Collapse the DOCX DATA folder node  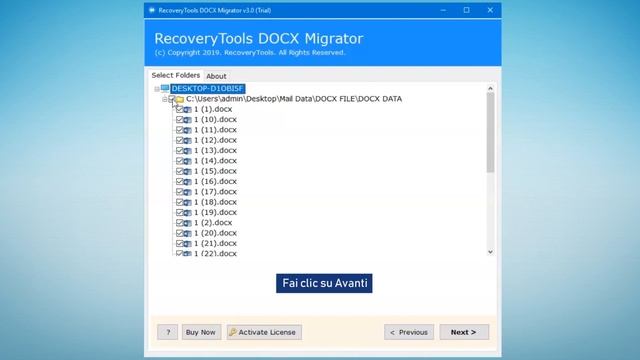pos(164,99)
